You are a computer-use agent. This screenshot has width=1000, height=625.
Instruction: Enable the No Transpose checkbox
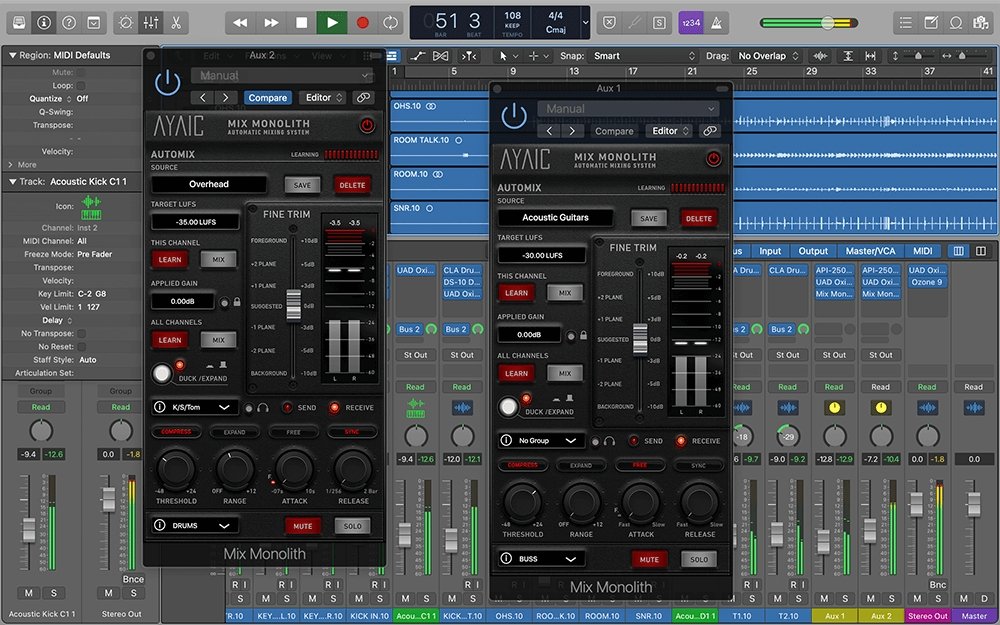(x=81, y=334)
